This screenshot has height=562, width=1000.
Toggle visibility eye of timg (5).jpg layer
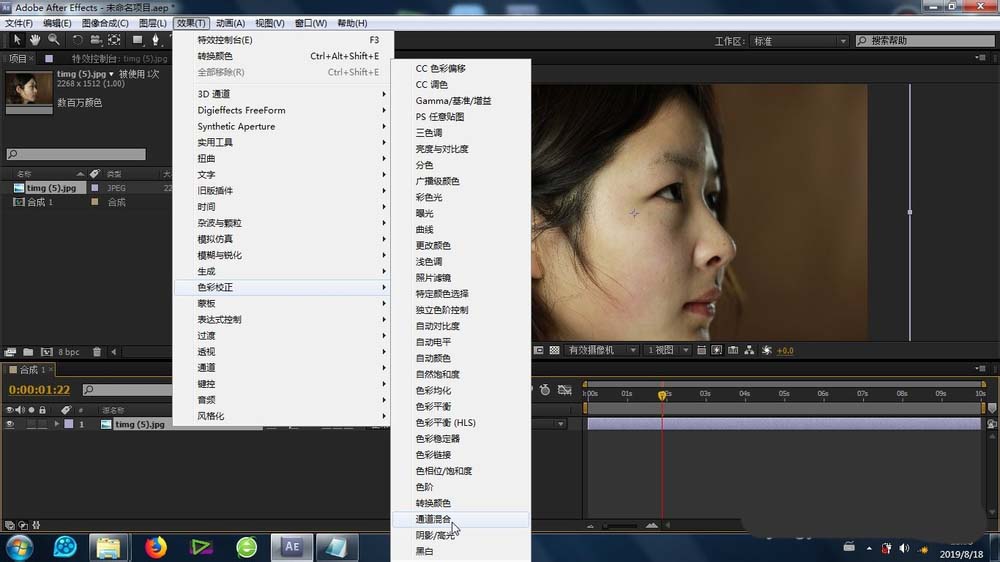(x=10, y=424)
